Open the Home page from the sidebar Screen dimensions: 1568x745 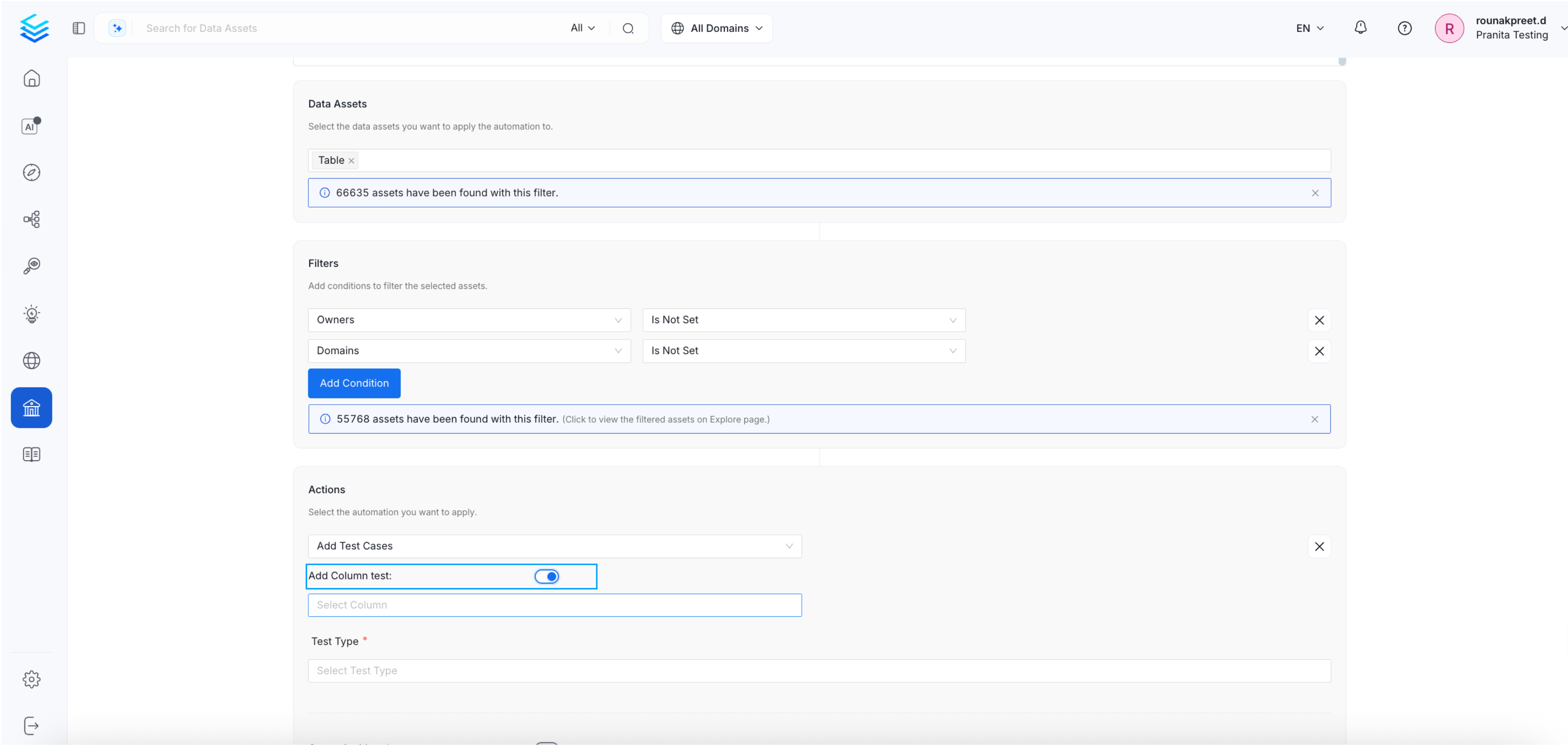[31, 78]
